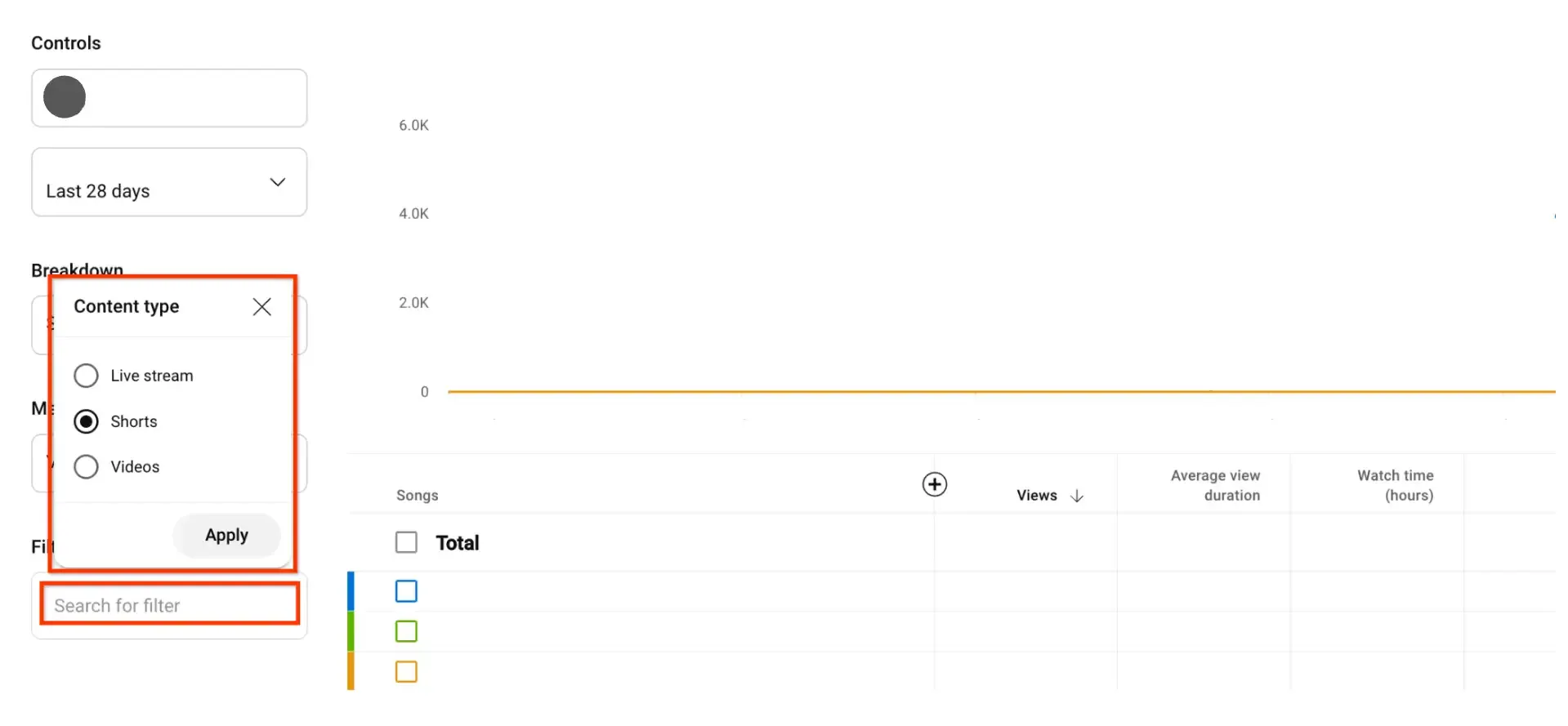Close the Content type popup
1568x726 pixels.
point(261,306)
